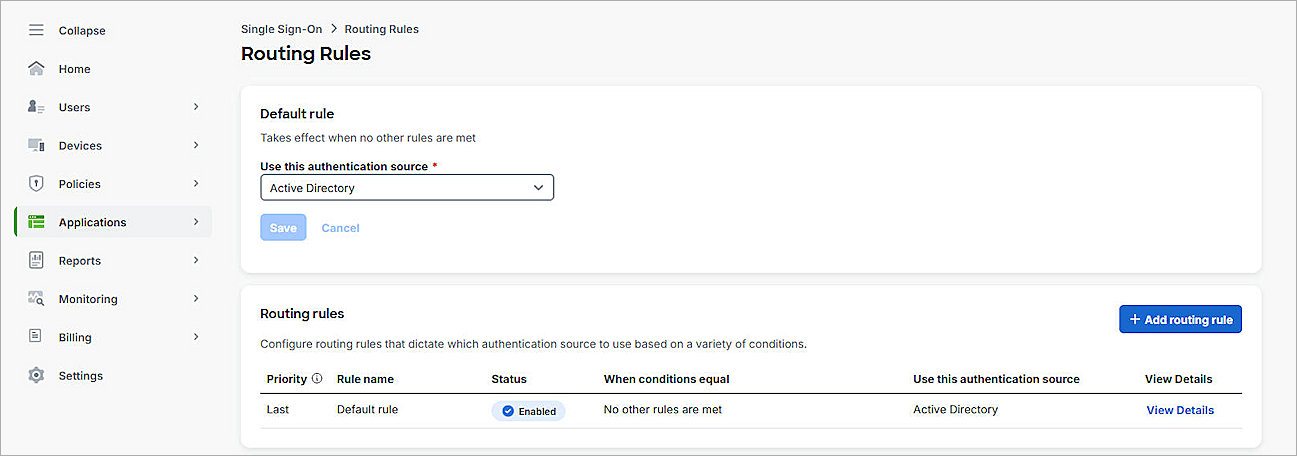1297x456 pixels.
Task: Click the Monitoring icon in sidebar
Action: pyautogui.click(x=36, y=299)
